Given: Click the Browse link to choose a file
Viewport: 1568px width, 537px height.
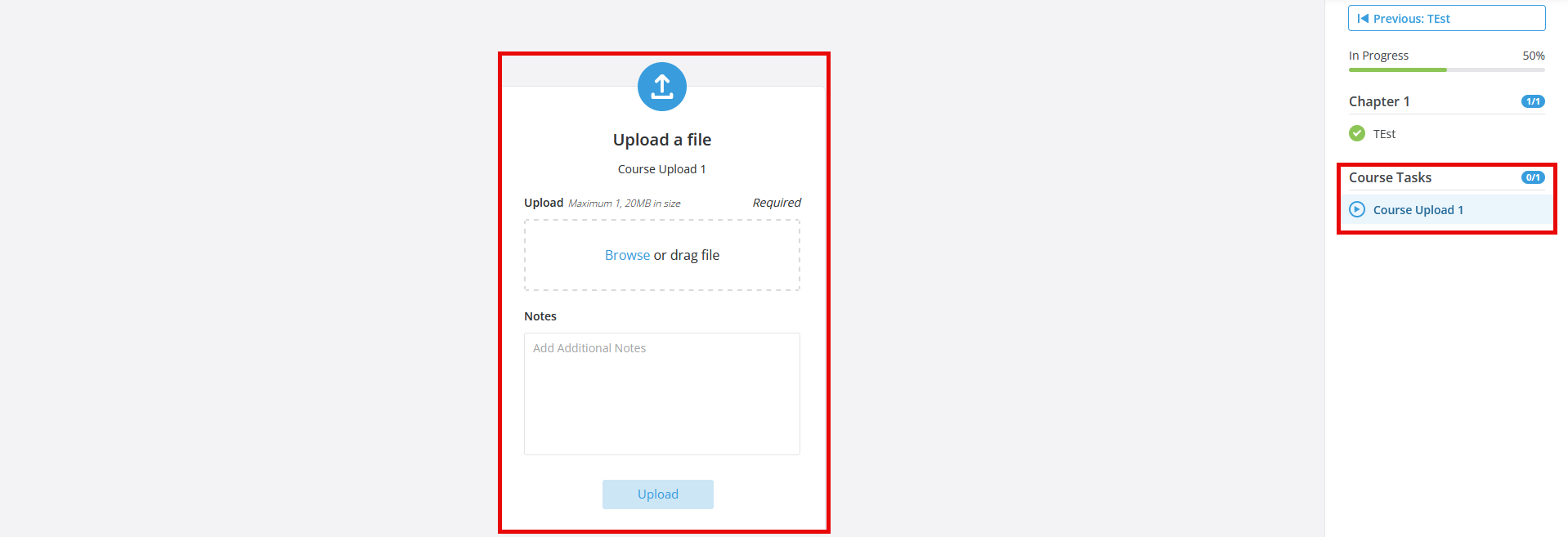Looking at the screenshot, I should point(627,255).
